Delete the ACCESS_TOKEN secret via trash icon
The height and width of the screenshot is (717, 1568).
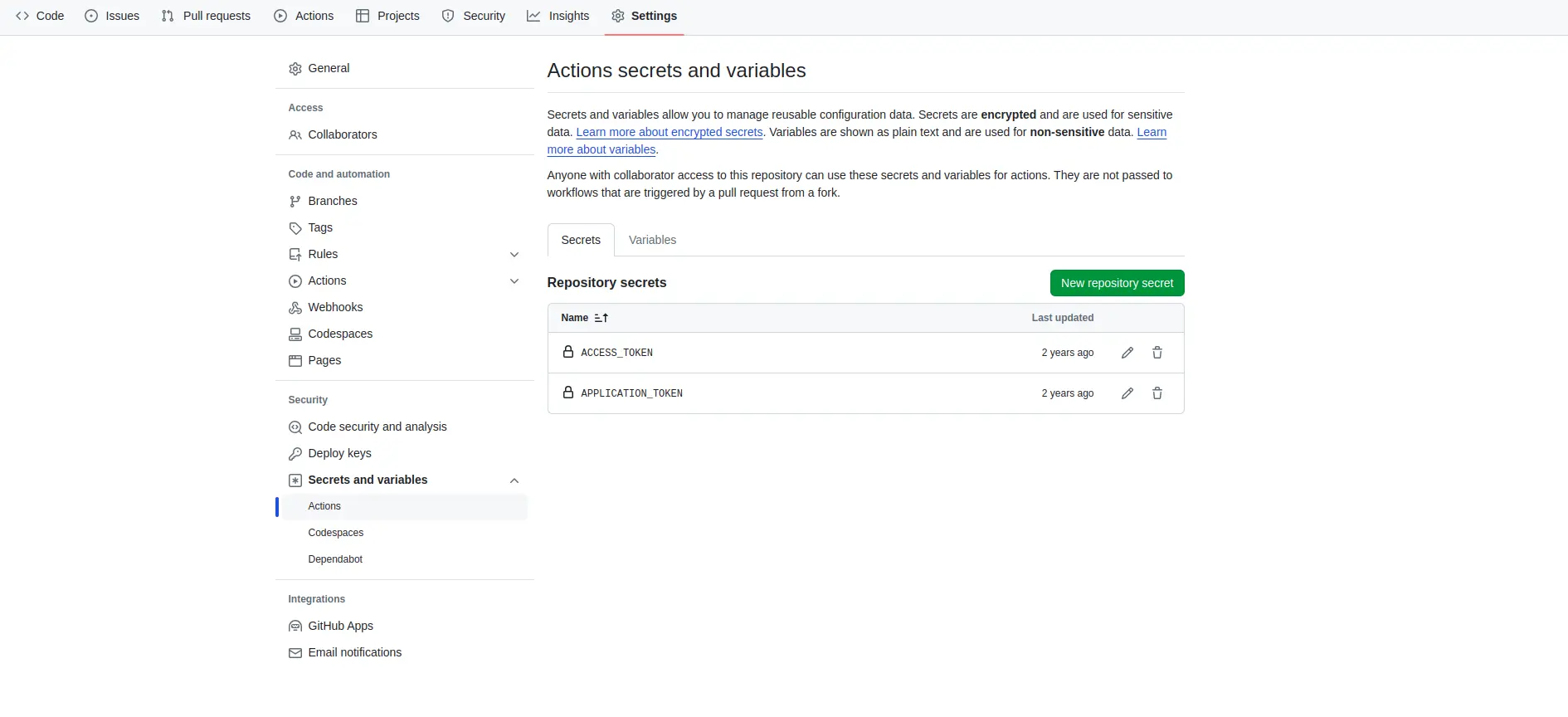[1157, 353]
